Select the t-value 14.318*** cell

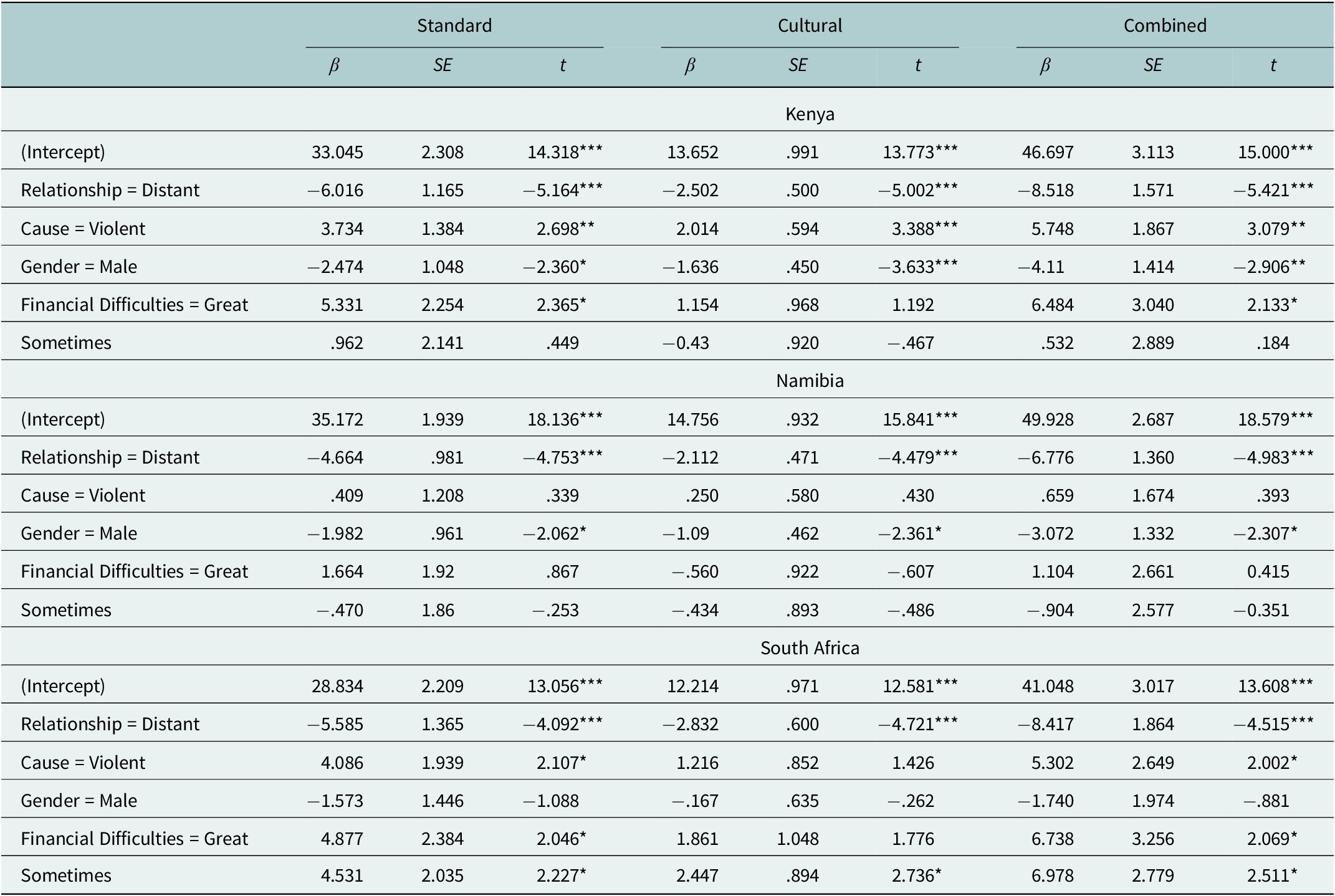[565, 152]
